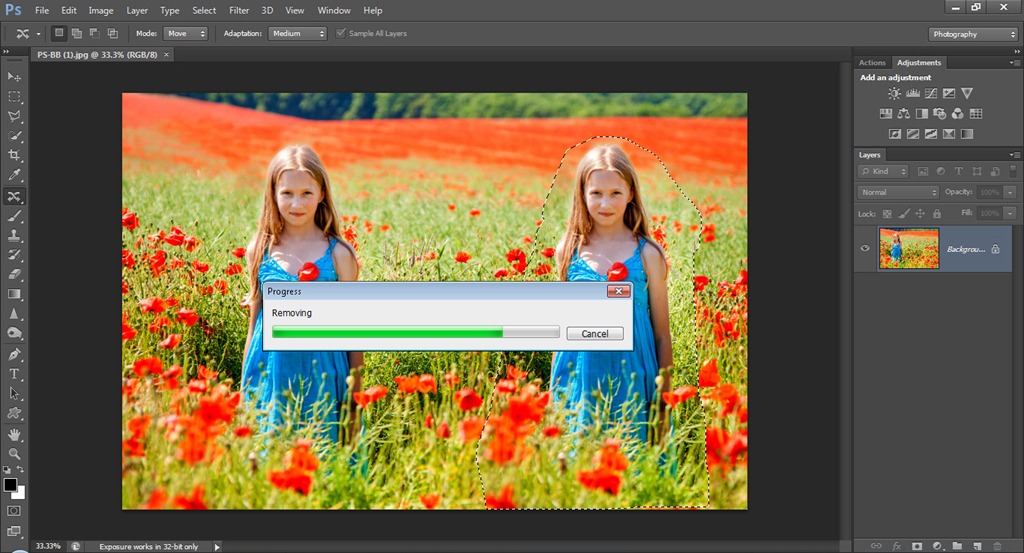Open the layer Kind filter dropdown
The width and height of the screenshot is (1024, 553).
tap(883, 171)
